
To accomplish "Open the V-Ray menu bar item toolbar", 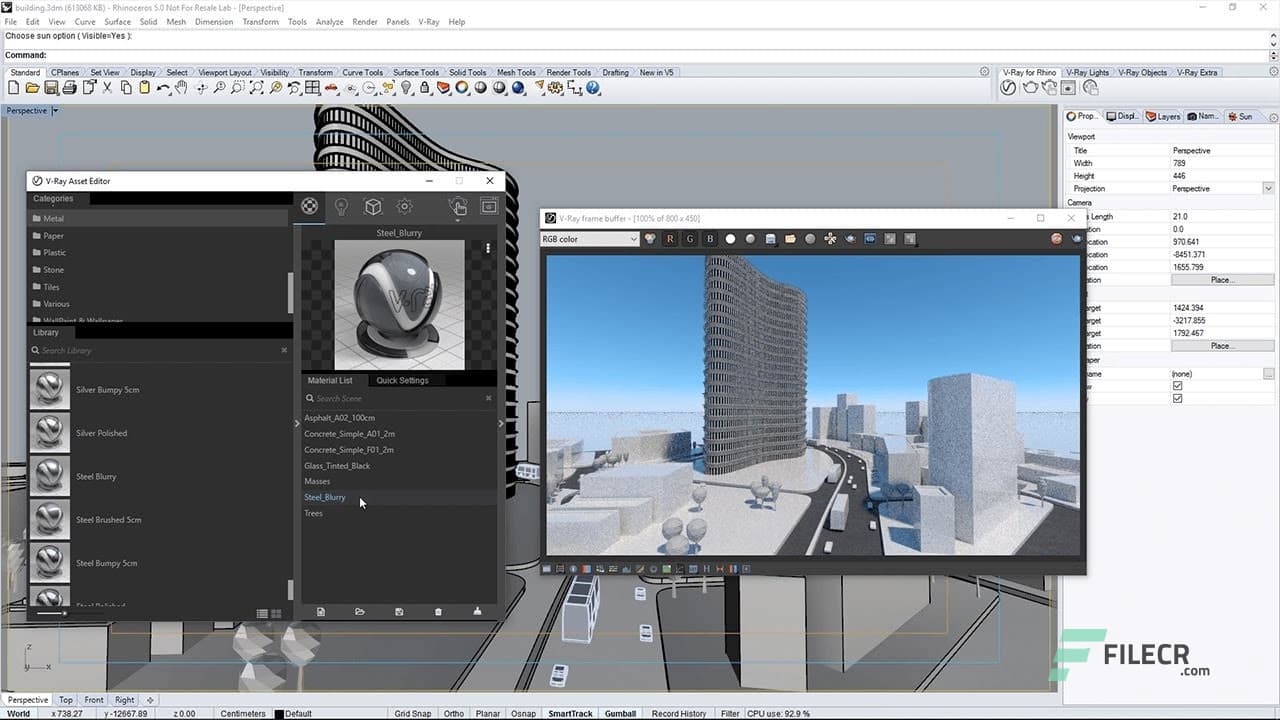I will click(x=428, y=21).
